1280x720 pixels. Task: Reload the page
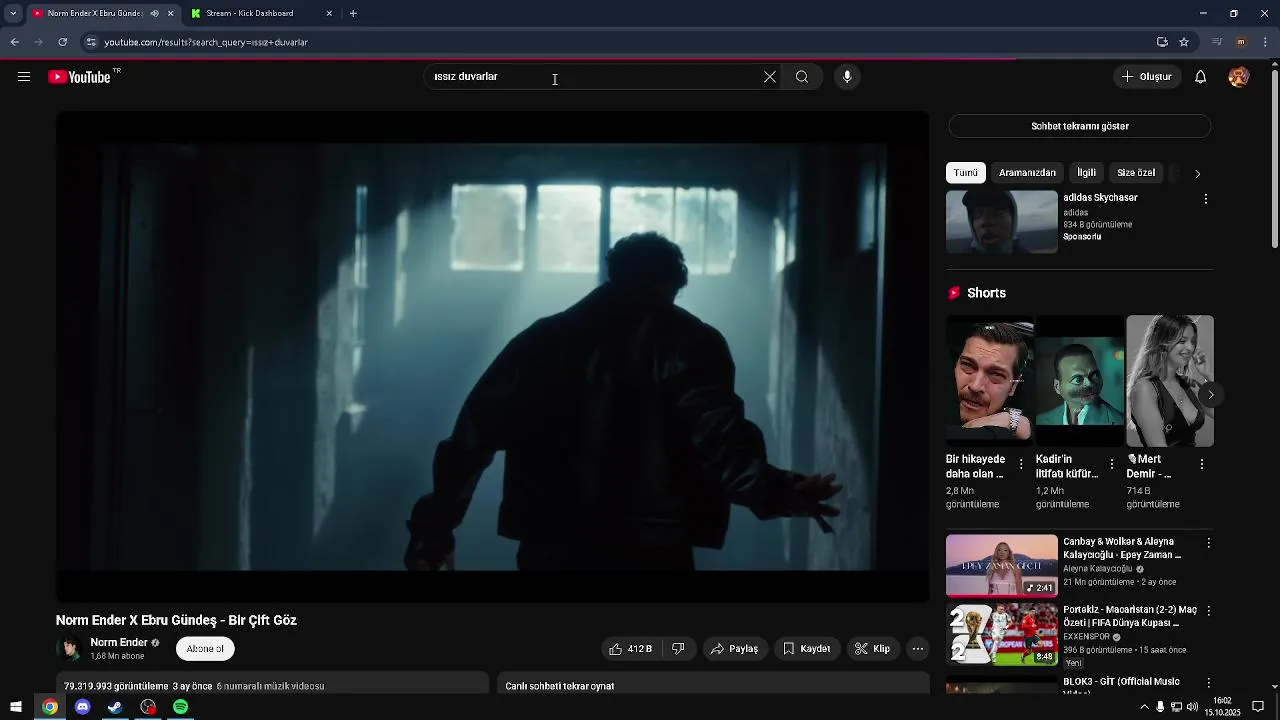(62, 42)
